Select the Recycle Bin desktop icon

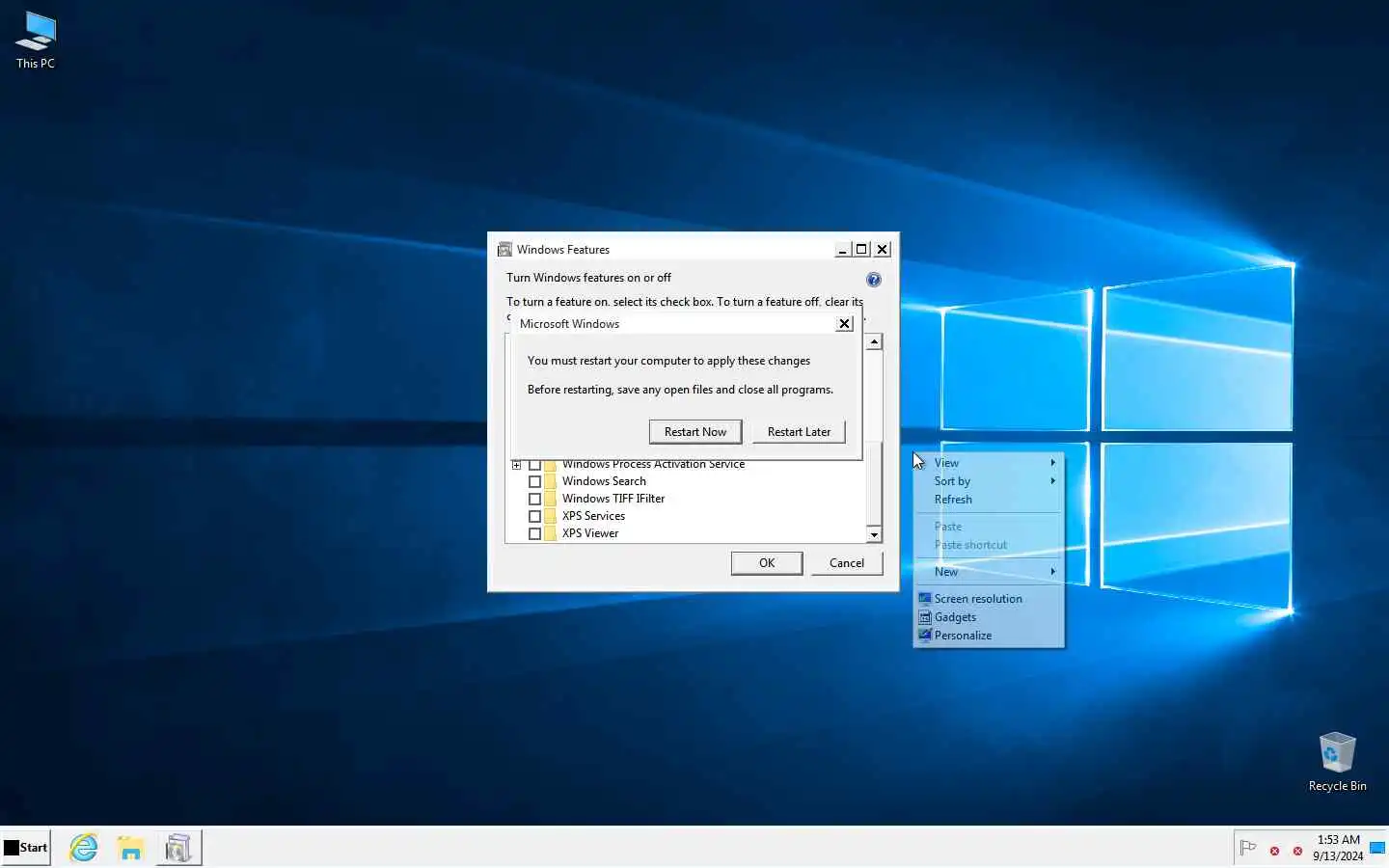pos(1338,762)
